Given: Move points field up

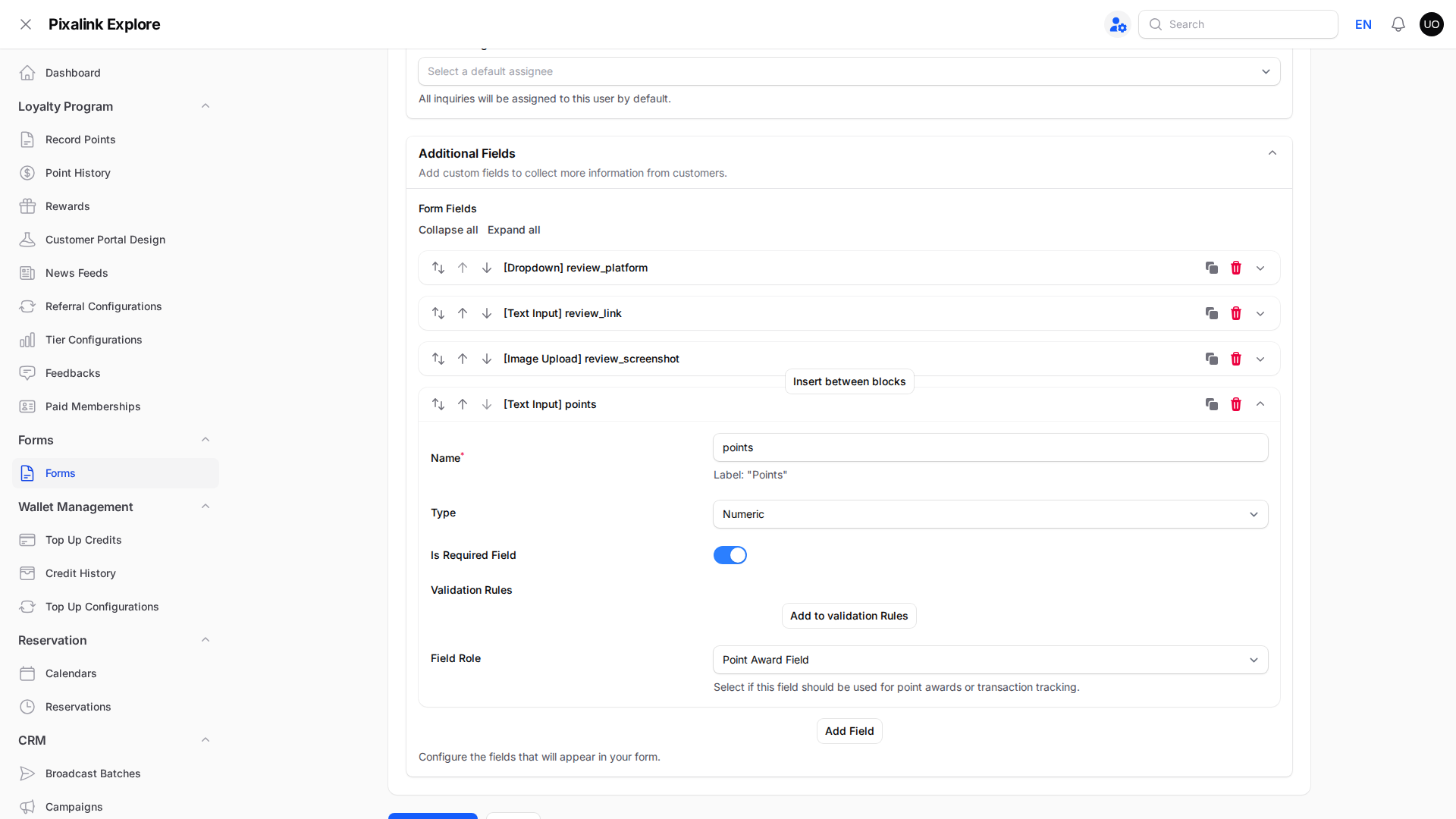Looking at the screenshot, I should [x=463, y=404].
